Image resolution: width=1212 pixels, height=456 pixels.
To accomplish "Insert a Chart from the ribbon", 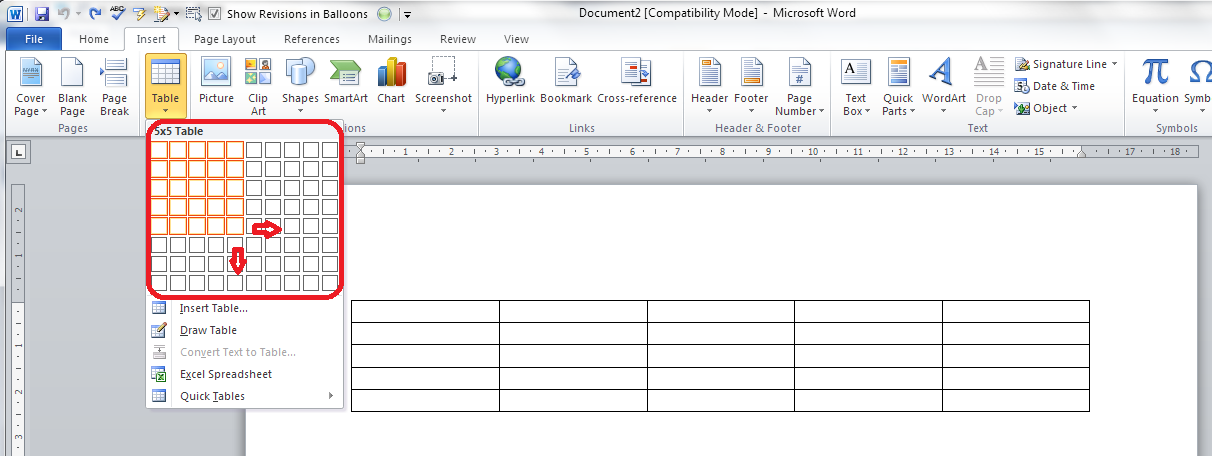I will pos(391,73).
